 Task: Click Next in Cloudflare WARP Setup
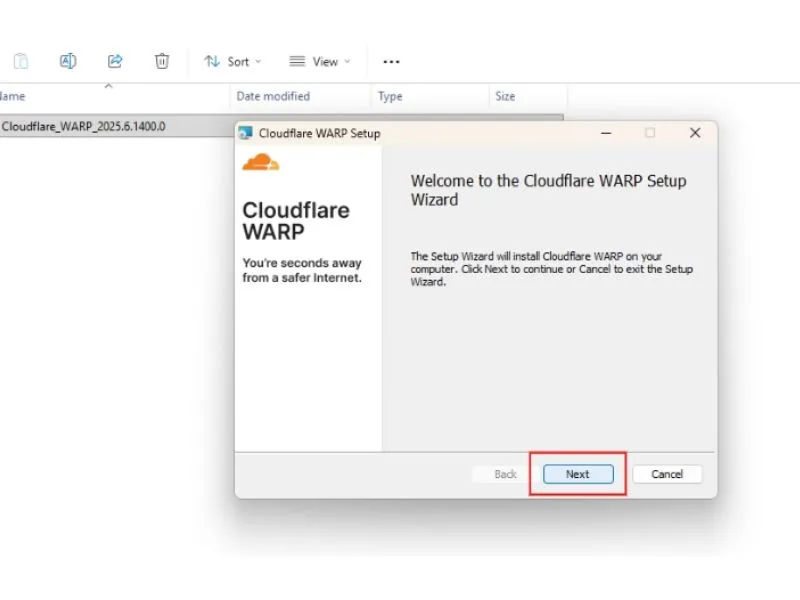pos(578,474)
